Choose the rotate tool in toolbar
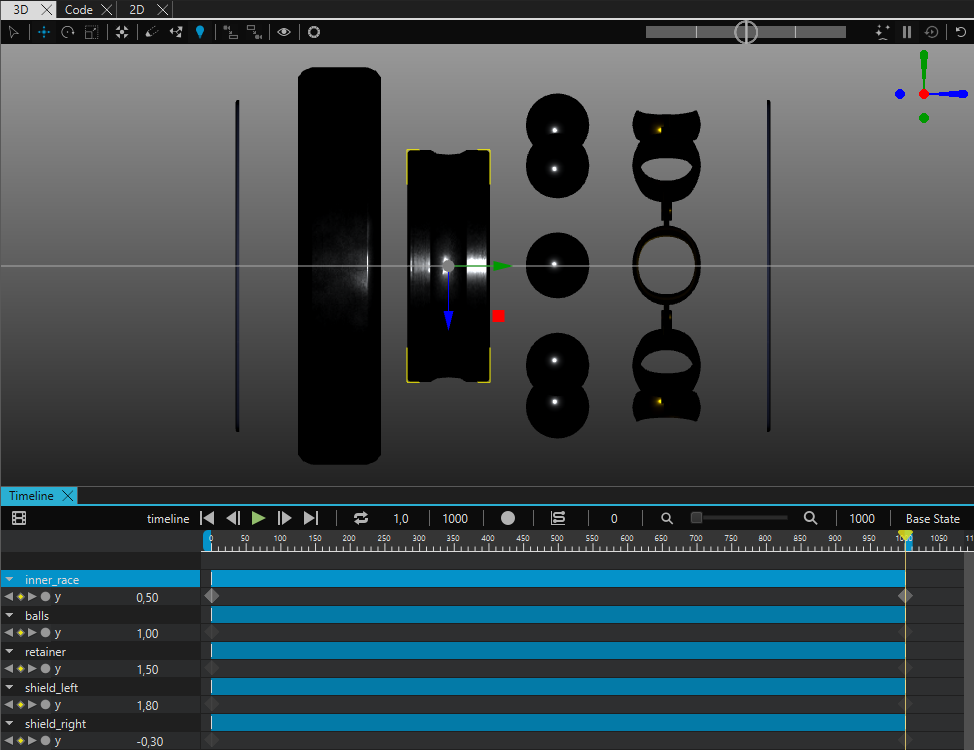Image resolution: width=974 pixels, height=750 pixels. click(68, 32)
